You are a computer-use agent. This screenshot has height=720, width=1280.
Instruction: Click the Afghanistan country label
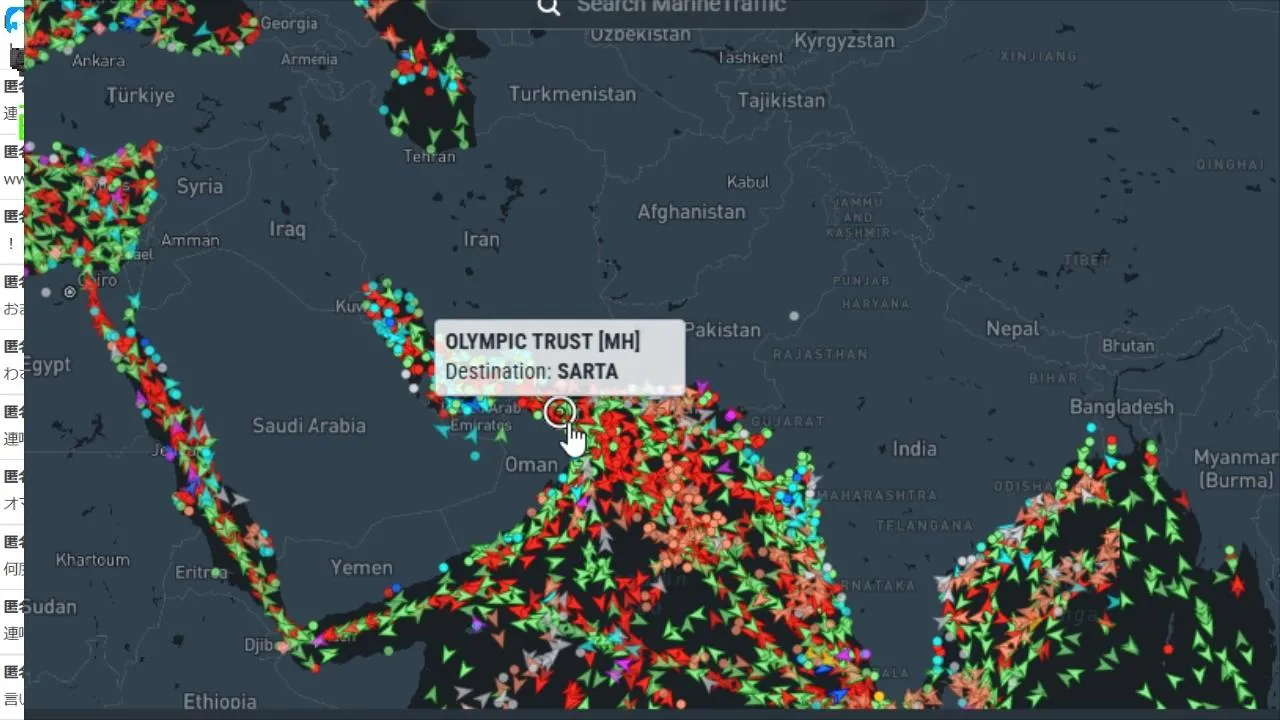click(x=692, y=212)
